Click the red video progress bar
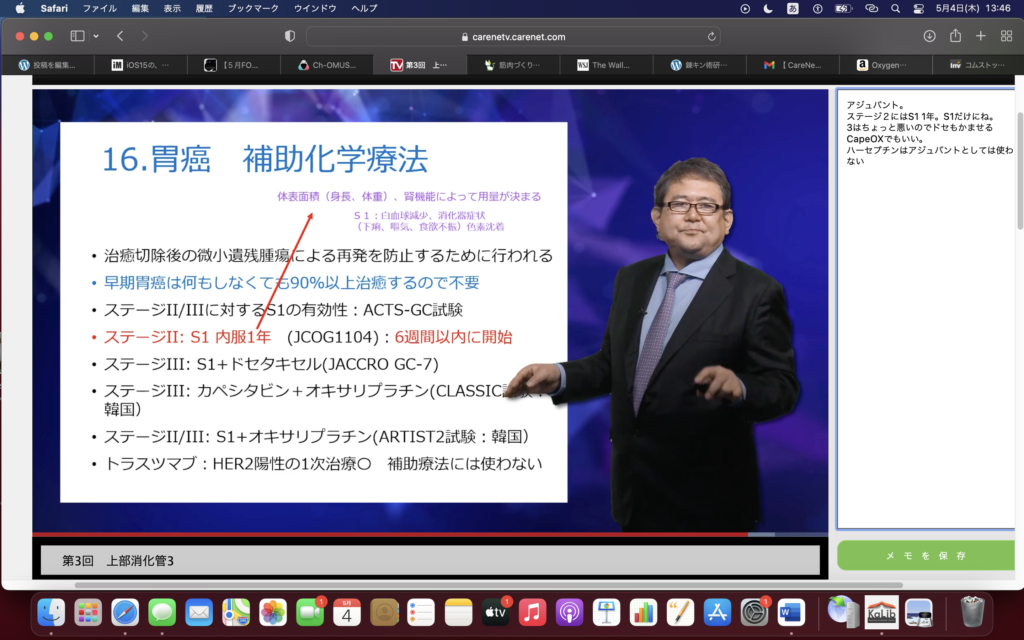The width and height of the screenshot is (1024, 640). [400, 535]
